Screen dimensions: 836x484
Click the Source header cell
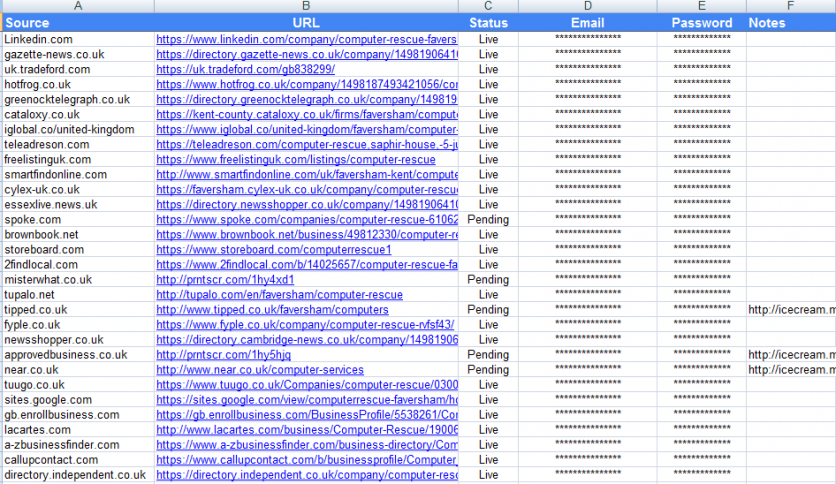tap(78, 23)
